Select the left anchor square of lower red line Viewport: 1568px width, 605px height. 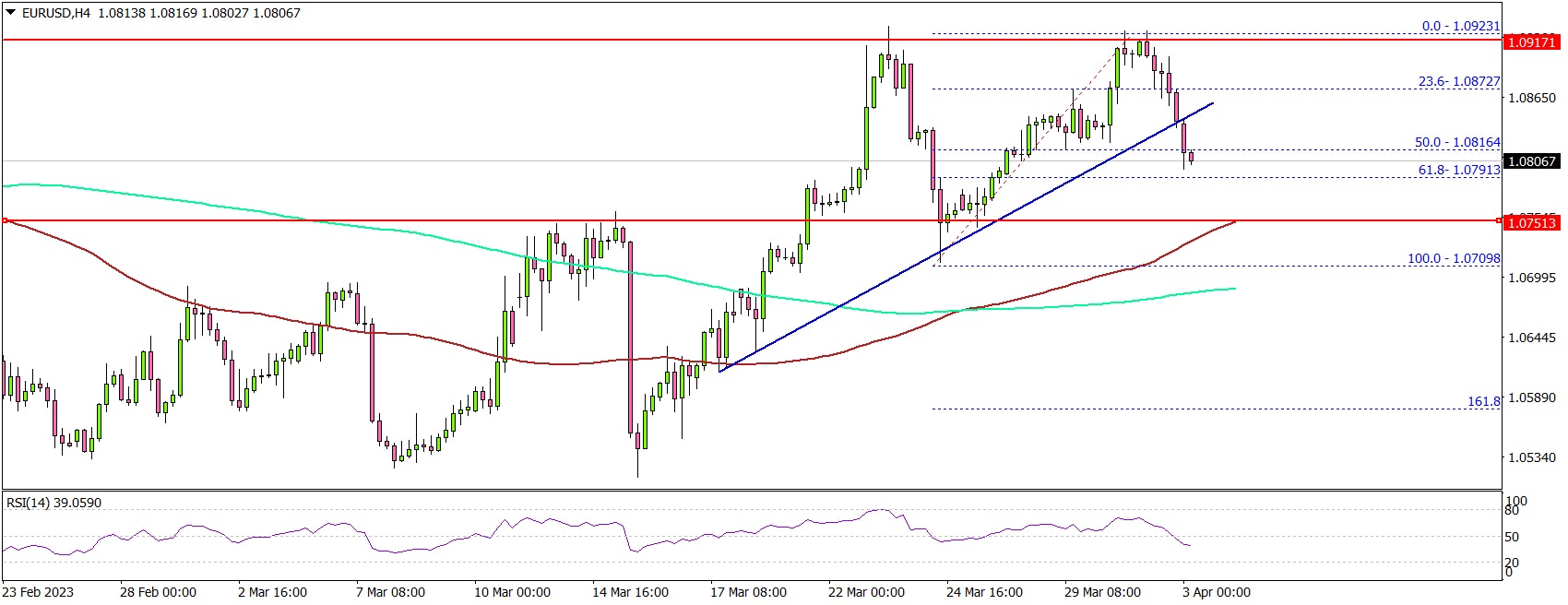(5, 220)
